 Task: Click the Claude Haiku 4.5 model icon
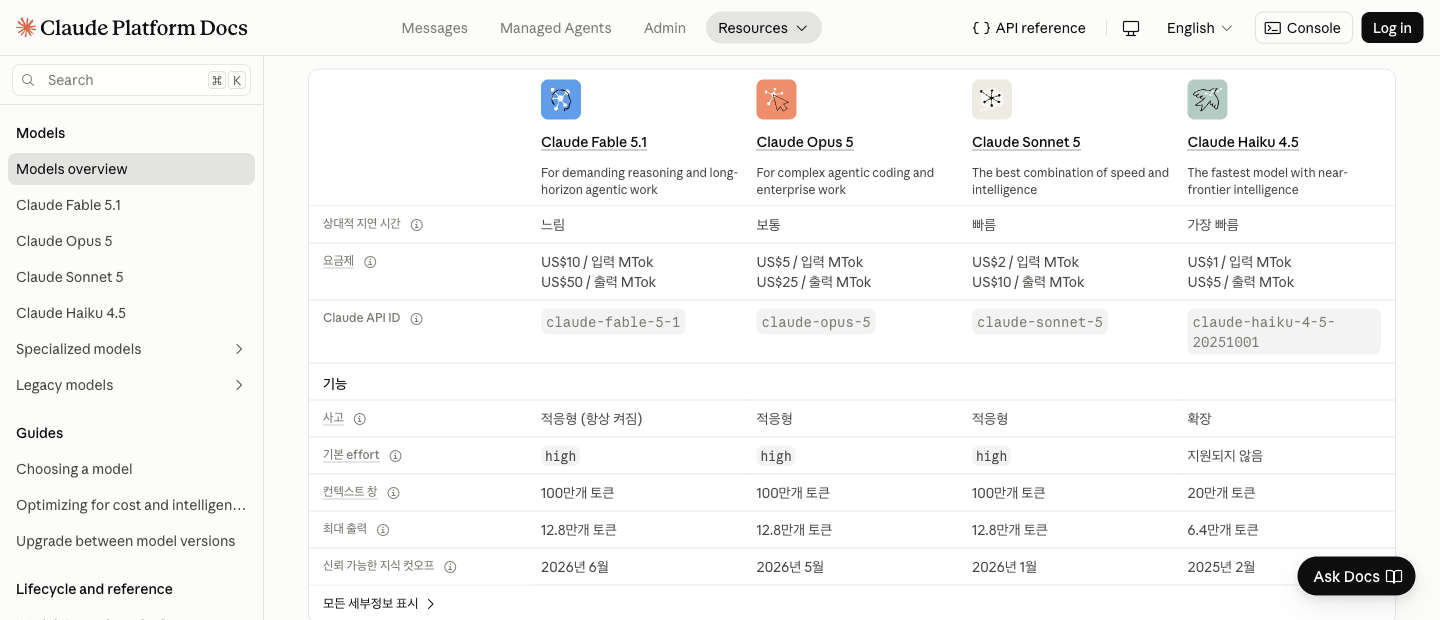click(x=1207, y=100)
